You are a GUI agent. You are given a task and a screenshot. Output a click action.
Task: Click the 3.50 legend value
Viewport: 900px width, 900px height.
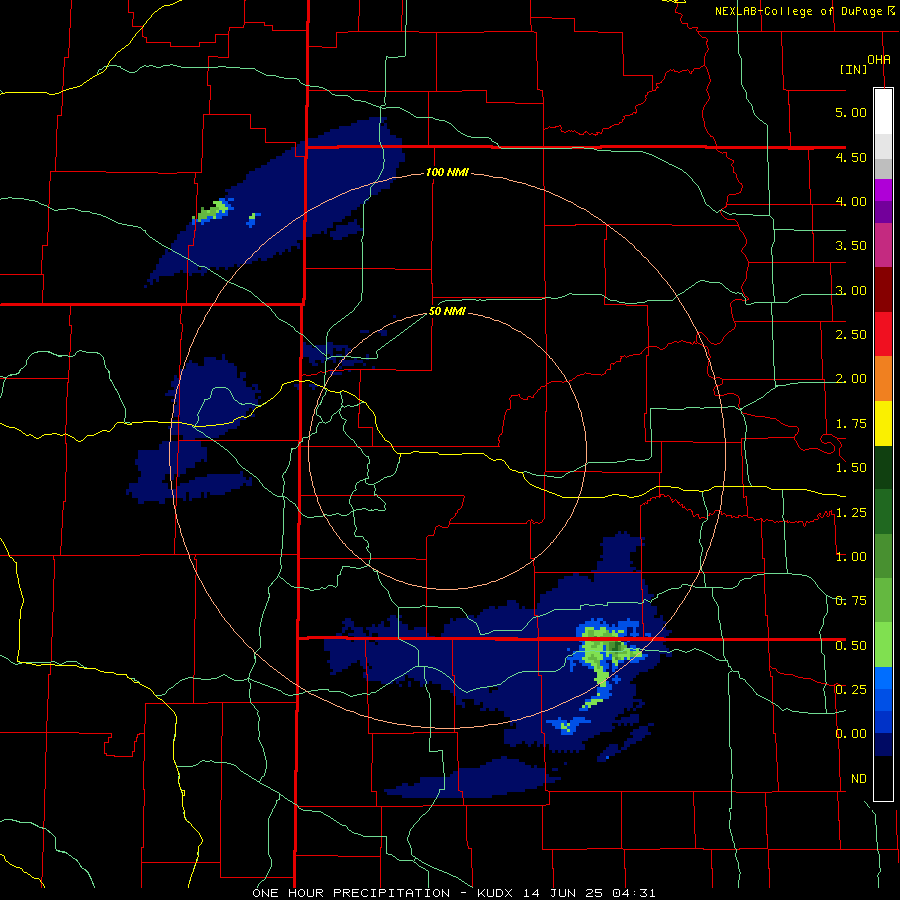pos(851,246)
